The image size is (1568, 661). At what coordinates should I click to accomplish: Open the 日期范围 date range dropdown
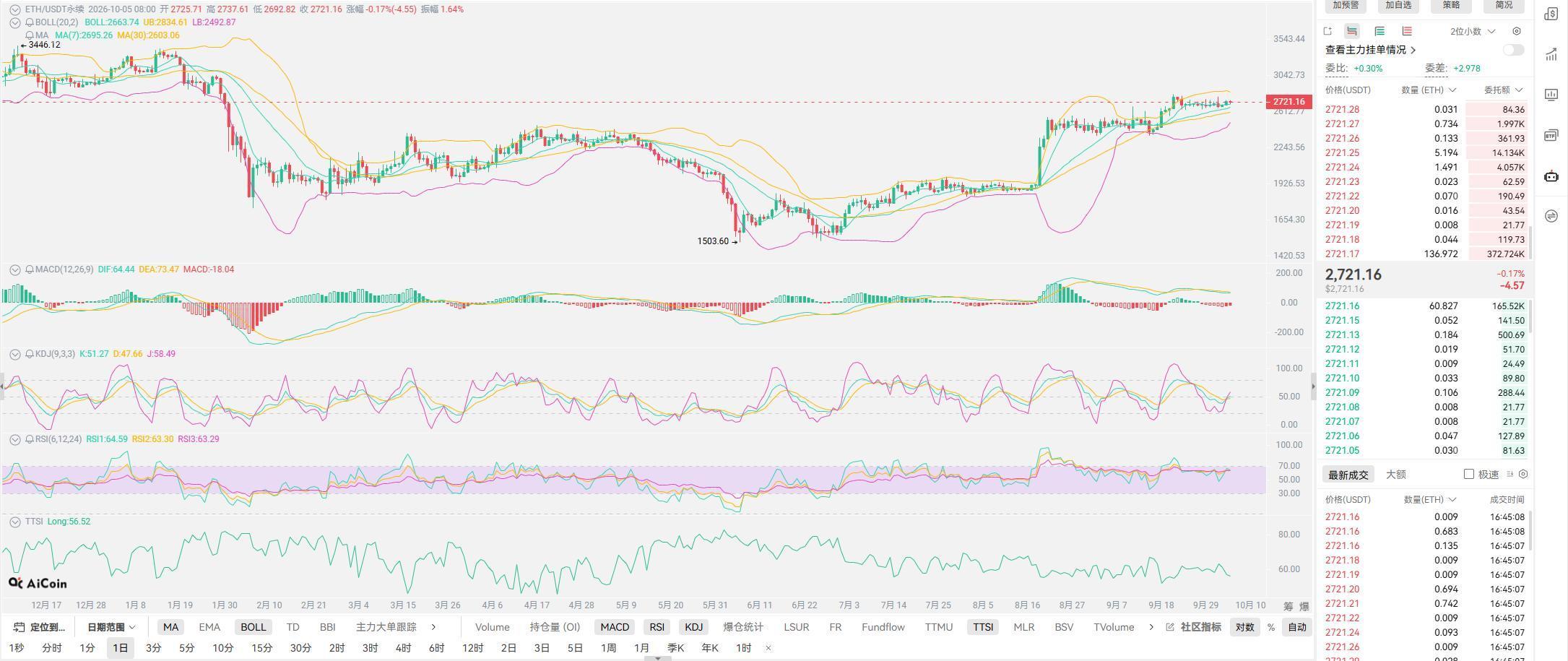click(x=111, y=627)
